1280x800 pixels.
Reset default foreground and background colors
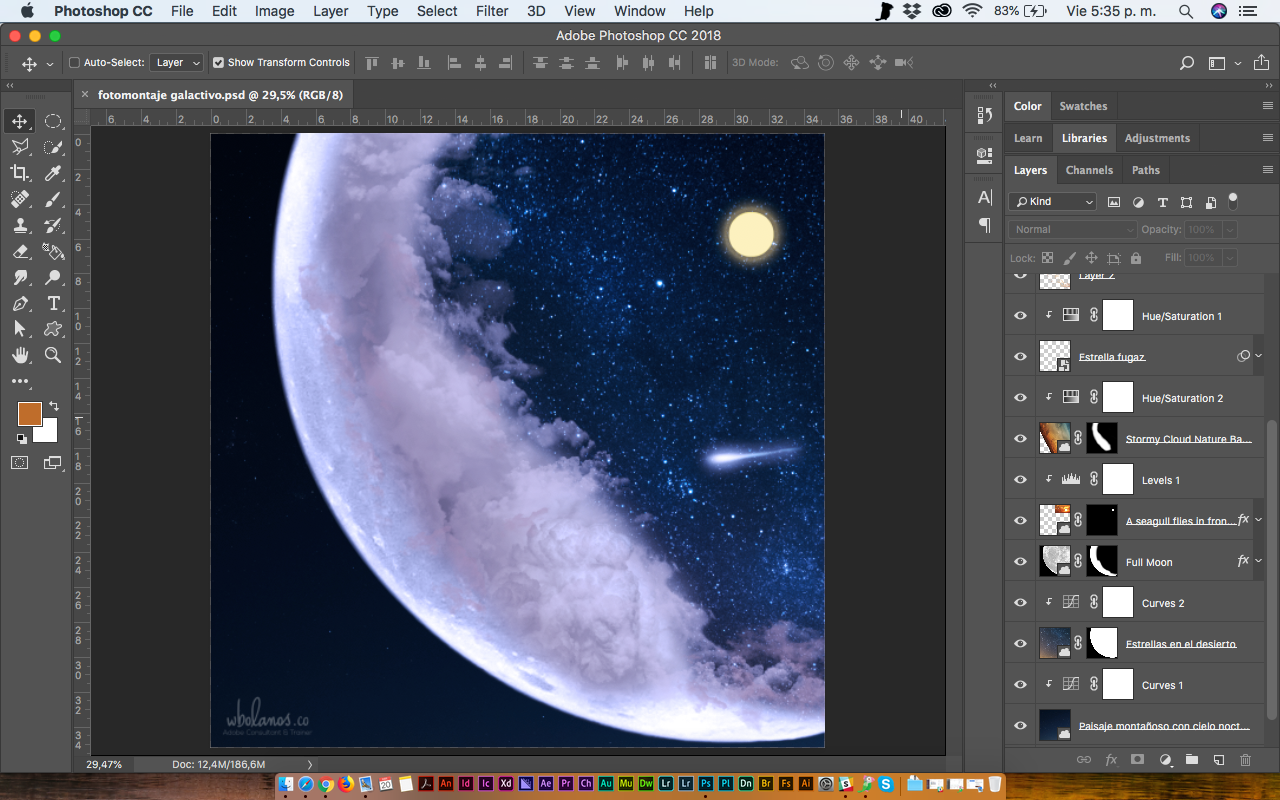point(21,438)
